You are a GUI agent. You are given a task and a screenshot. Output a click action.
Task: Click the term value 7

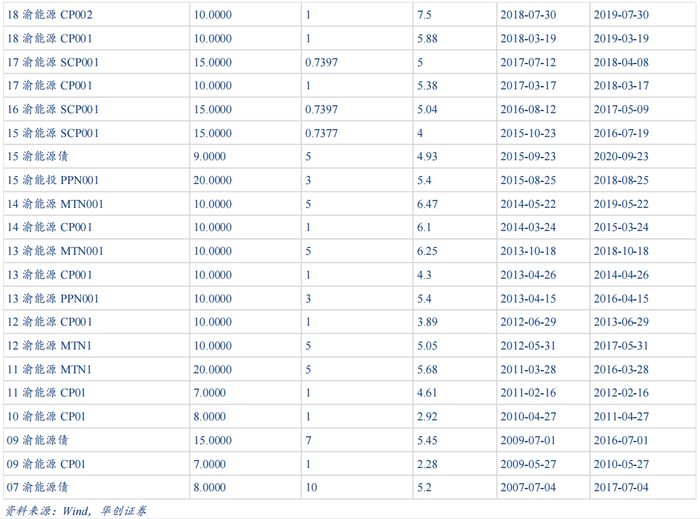tap(308, 440)
